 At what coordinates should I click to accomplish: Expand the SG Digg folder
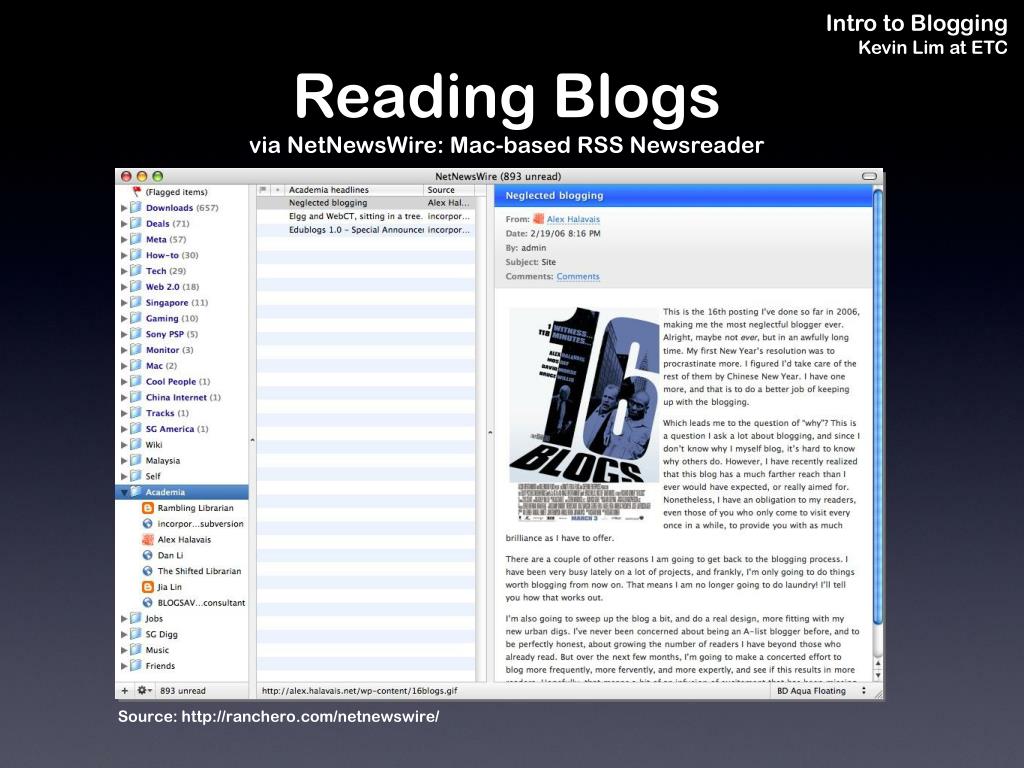pos(123,634)
